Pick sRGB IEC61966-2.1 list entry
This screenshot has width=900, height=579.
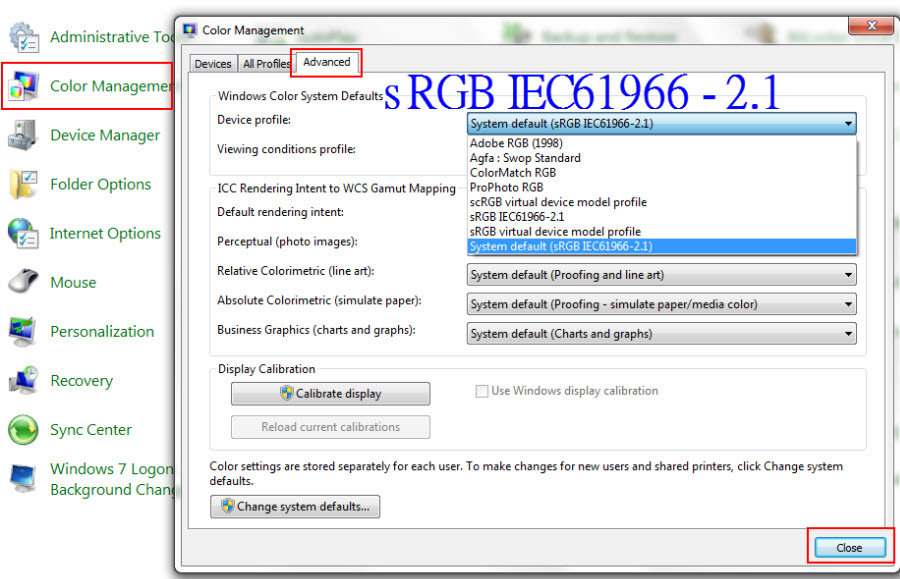coord(662,217)
